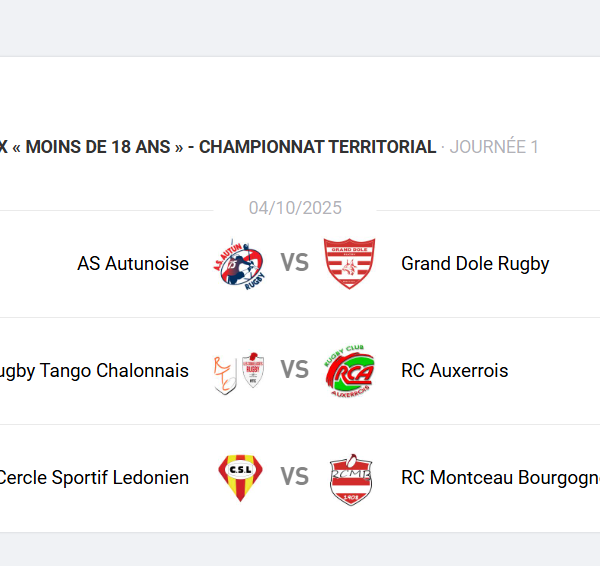The width and height of the screenshot is (600, 566).
Task: Open the AS Autunoise team name
Action: coord(133,264)
